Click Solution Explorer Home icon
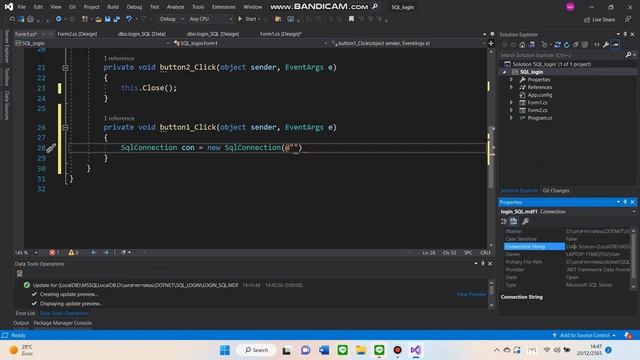The height and width of the screenshot is (360, 640). [522, 44]
